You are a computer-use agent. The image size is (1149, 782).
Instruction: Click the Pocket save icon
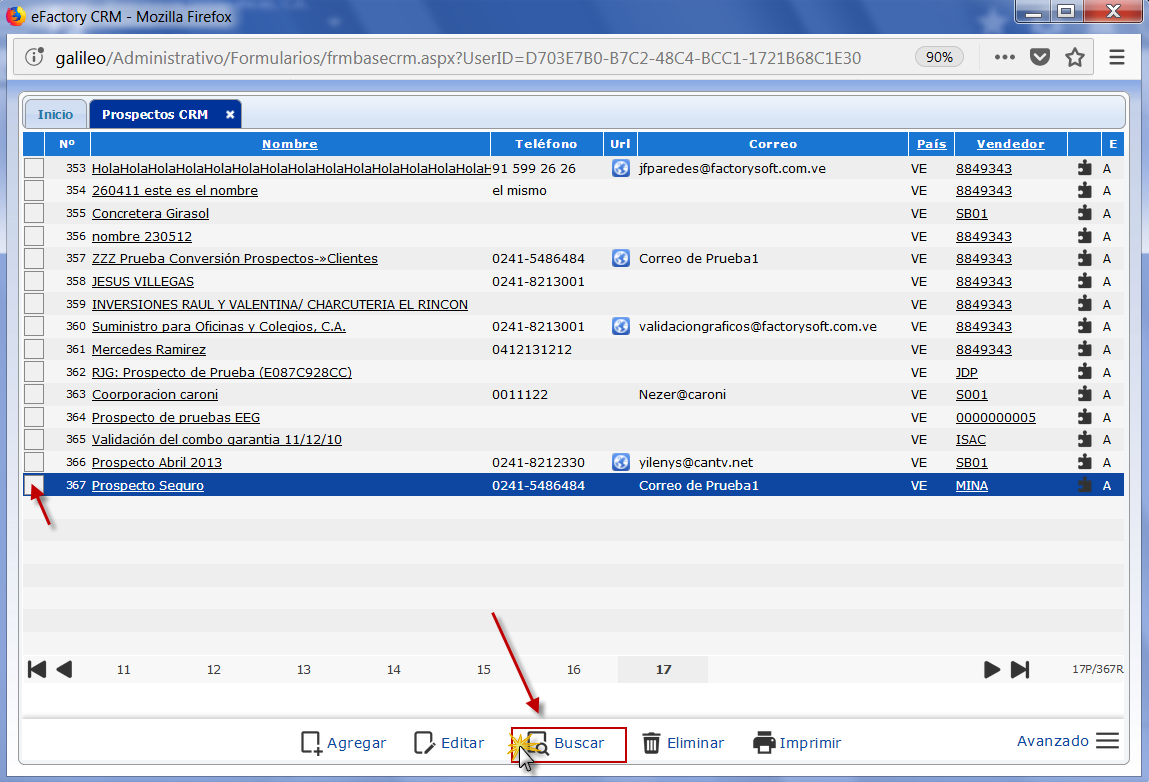pyautogui.click(x=1040, y=57)
